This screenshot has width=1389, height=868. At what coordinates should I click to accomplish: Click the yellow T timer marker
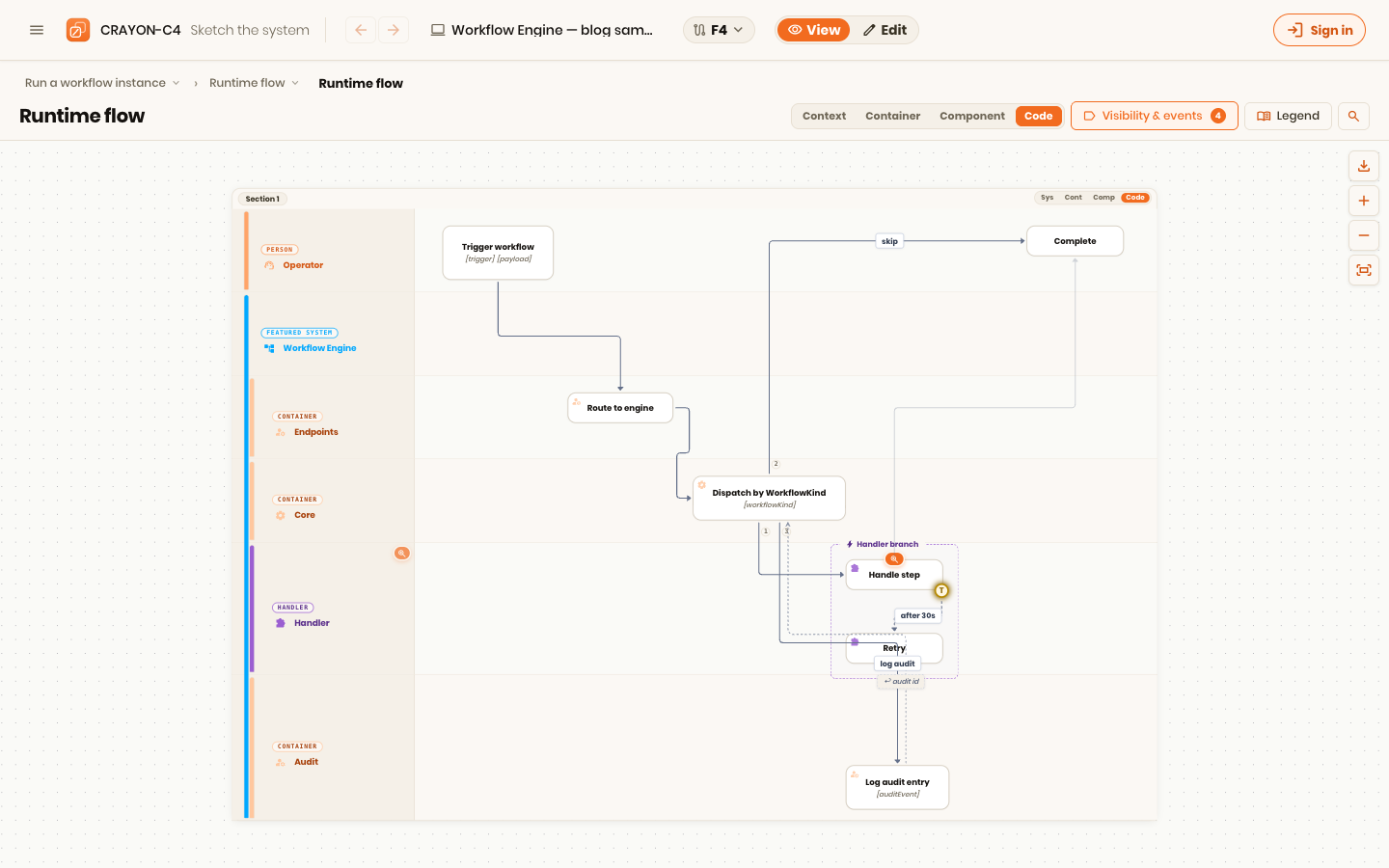point(941,590)
